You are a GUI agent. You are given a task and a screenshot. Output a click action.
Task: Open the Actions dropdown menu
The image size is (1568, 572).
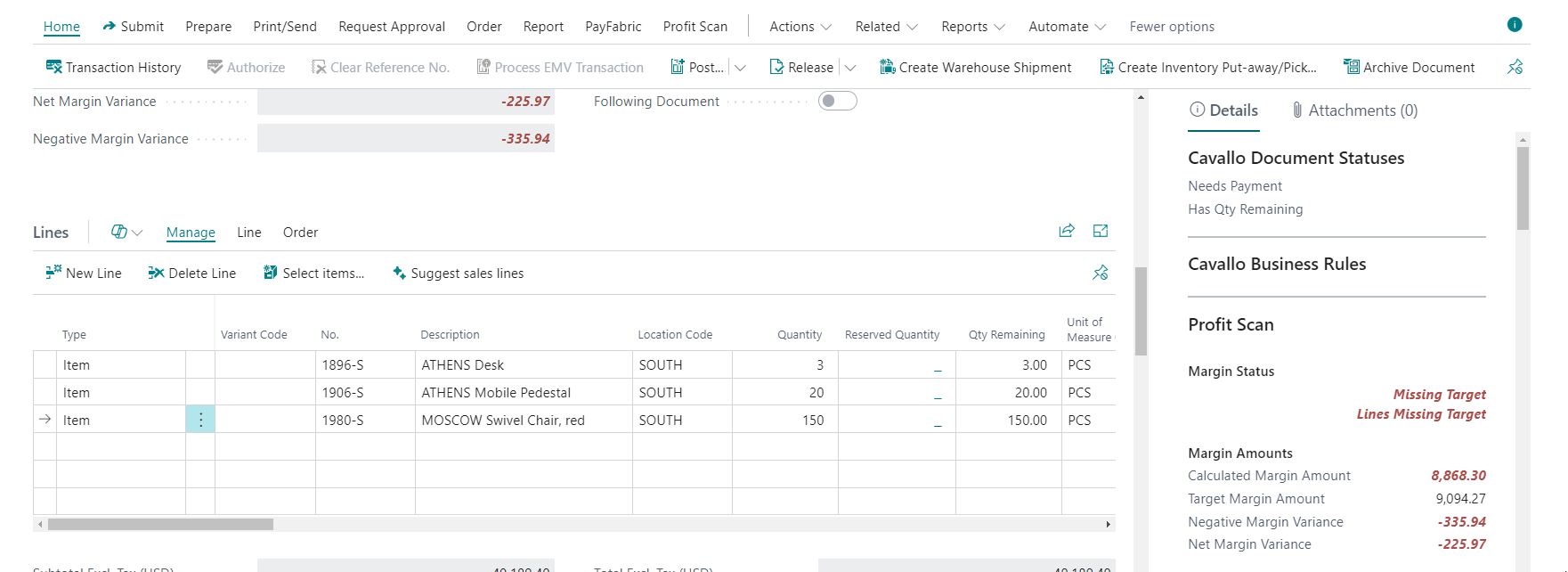tap(800, 27)
